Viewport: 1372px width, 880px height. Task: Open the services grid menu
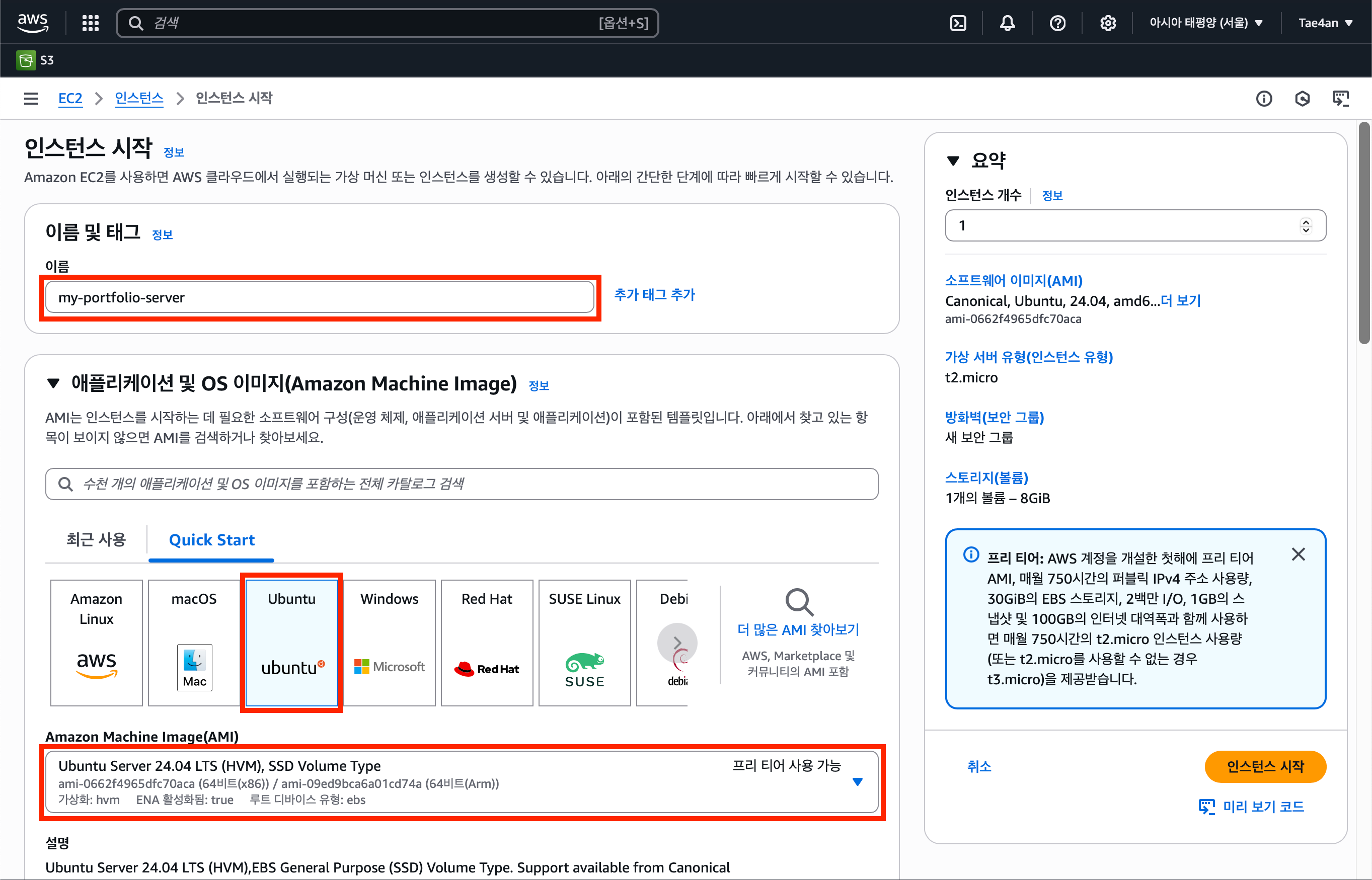[90, 23]
